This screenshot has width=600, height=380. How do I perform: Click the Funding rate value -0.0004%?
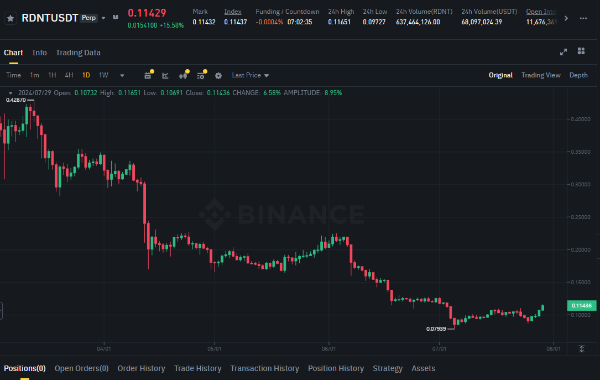click(269, 22)
